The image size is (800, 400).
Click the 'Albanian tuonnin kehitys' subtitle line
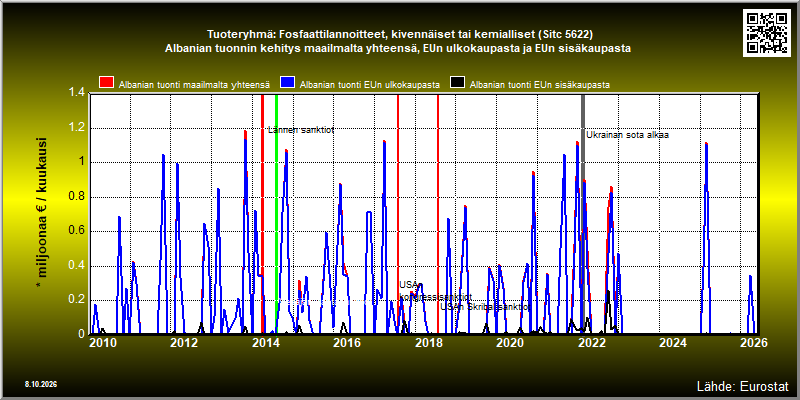[x=398, y=49]
